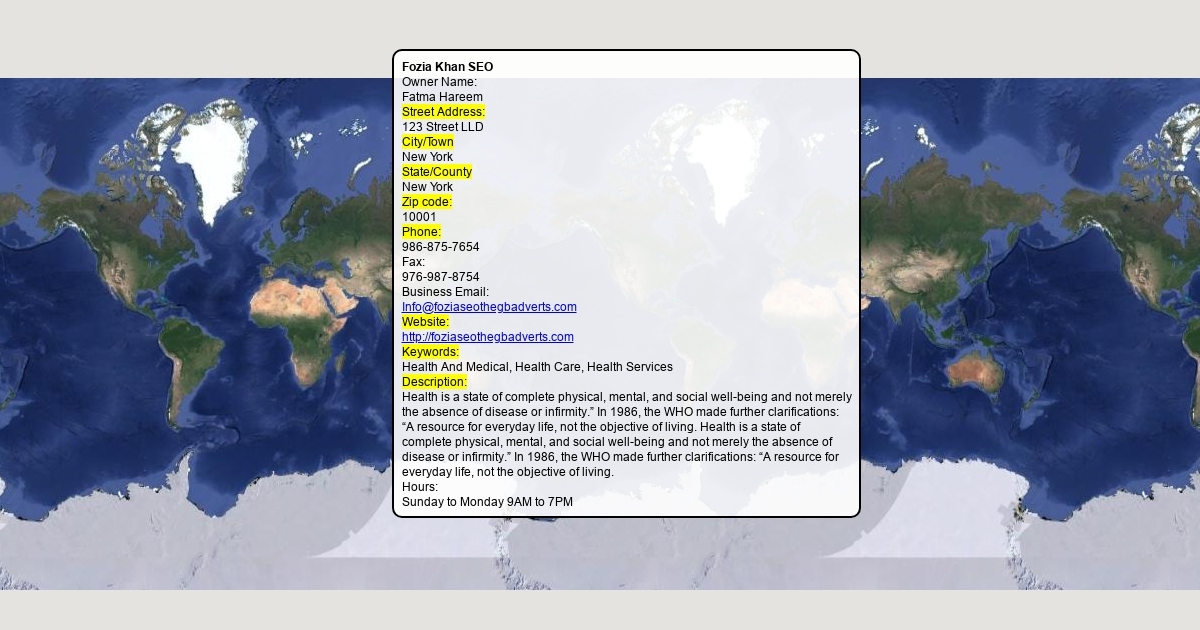Click the Info@foziaseothegbadverts.com email link

click(x=489, y=307)
